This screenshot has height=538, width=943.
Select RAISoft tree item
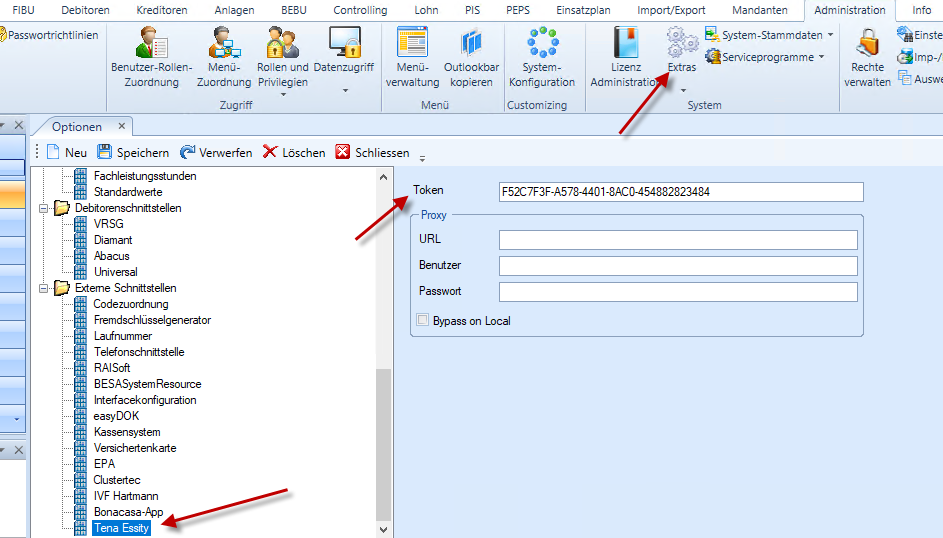(x=112, y=368)
